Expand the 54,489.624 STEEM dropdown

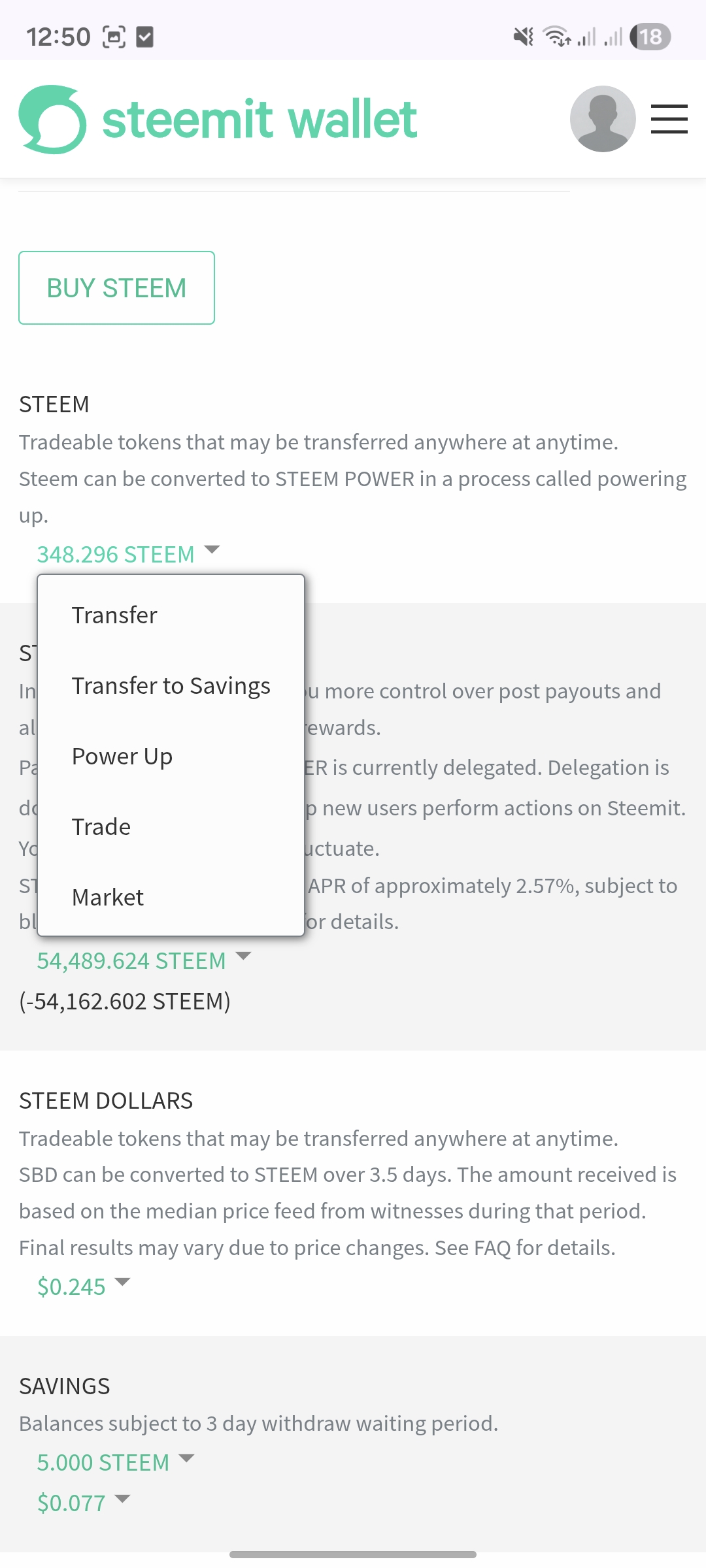[144, 960]
